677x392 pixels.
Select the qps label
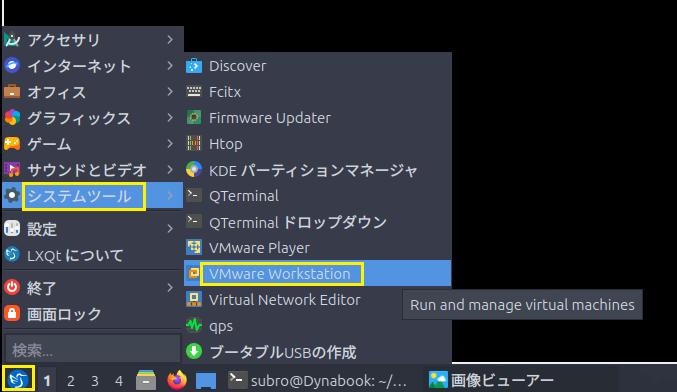(x=221, y=326)
